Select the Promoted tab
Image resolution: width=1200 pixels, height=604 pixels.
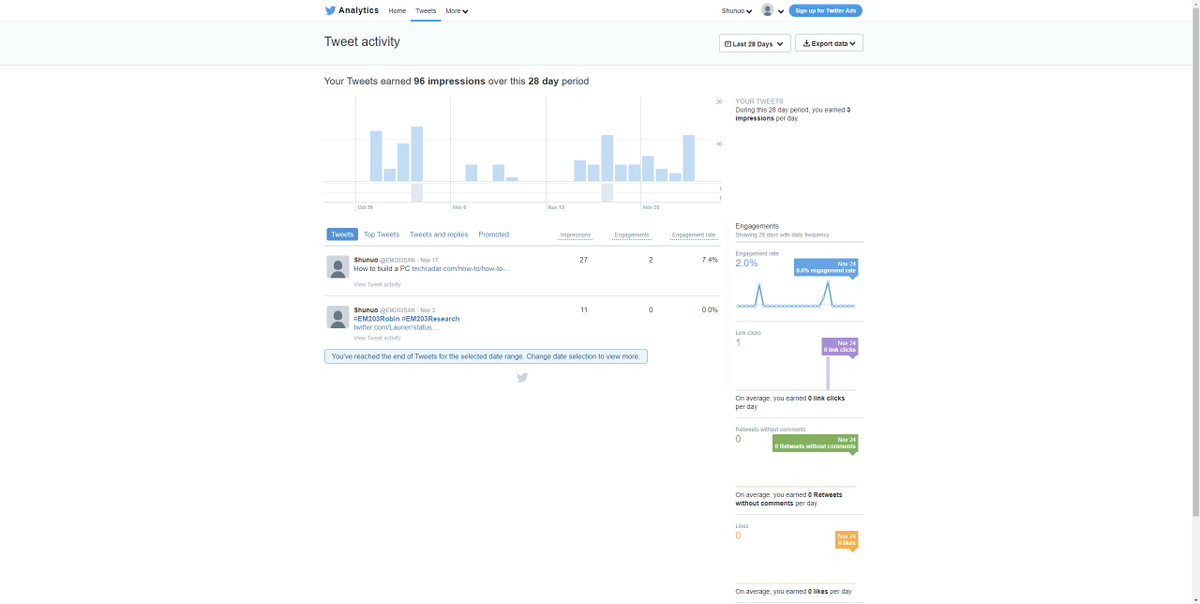pyautogui.click(x=494, y=234)
